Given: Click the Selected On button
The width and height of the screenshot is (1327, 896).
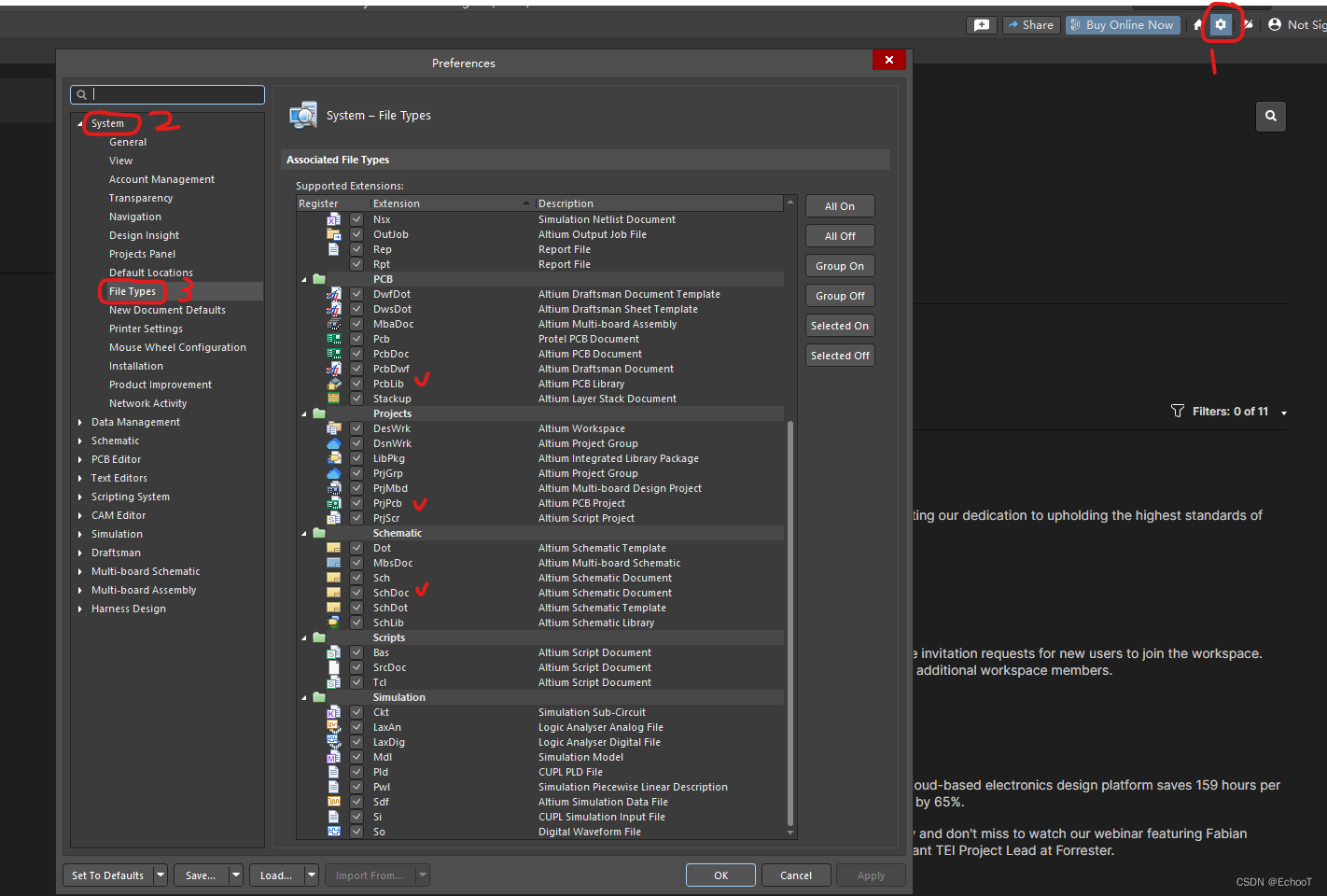Looking at the screenshot, I should (x=840, y=326).
